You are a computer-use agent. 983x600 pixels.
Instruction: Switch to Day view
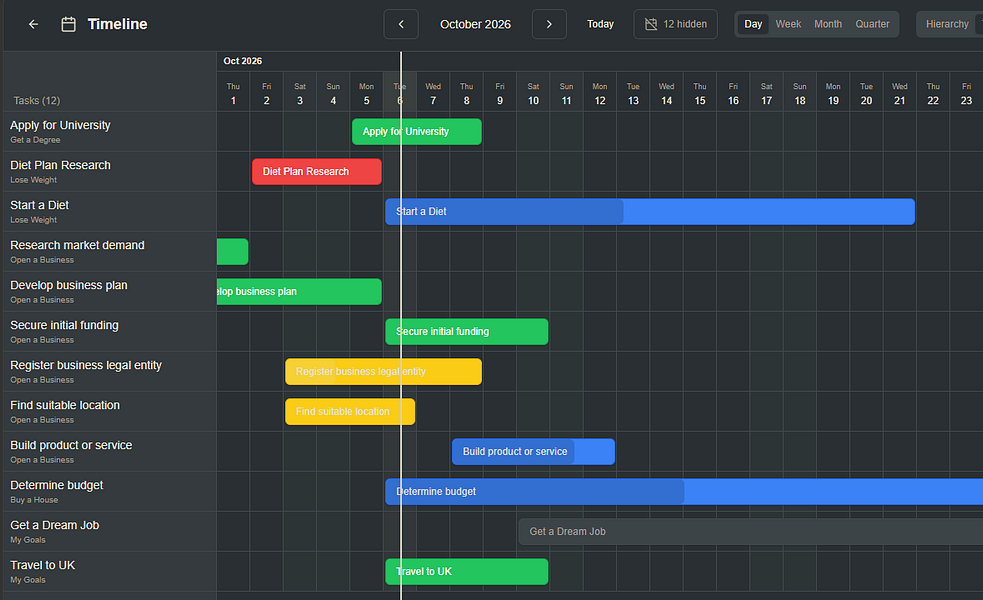pos(753,24)
